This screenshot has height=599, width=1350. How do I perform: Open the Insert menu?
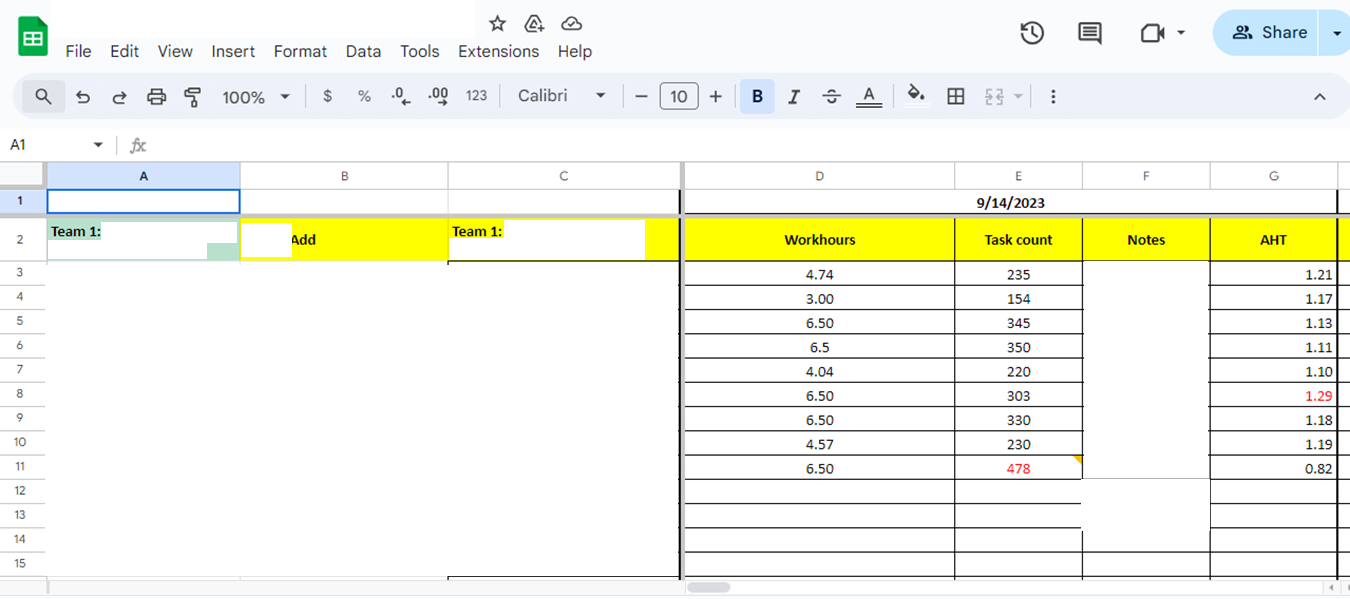(233, 51)
